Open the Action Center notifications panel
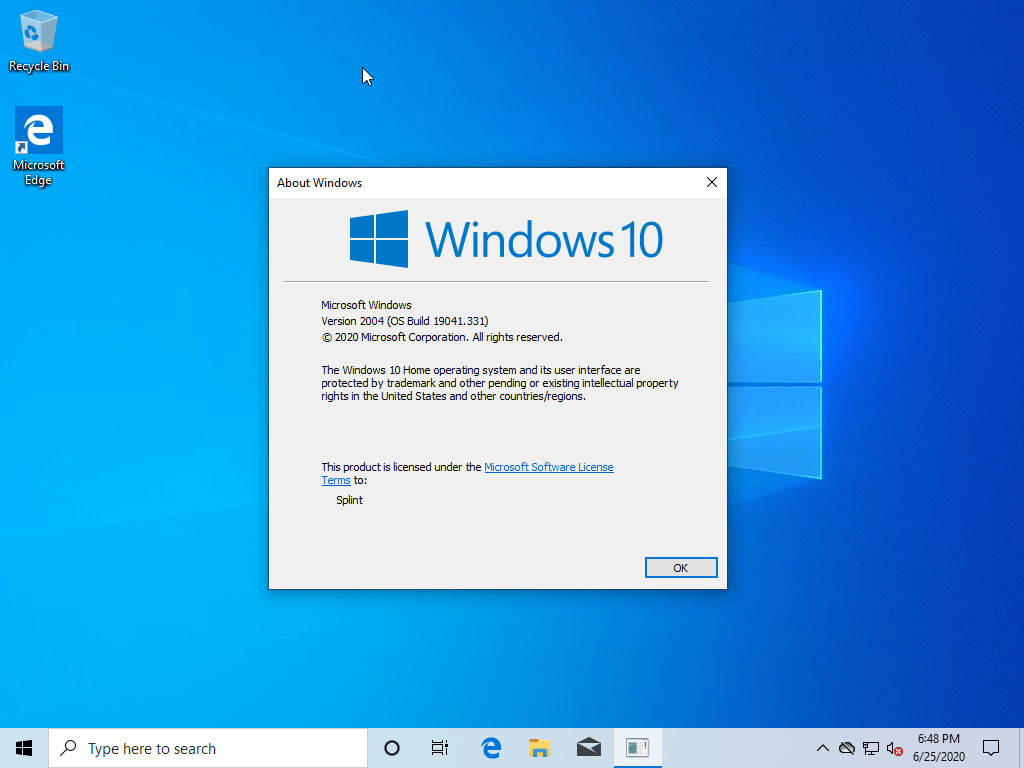This screenshot has height=768, width=1024. coord(991,748)
